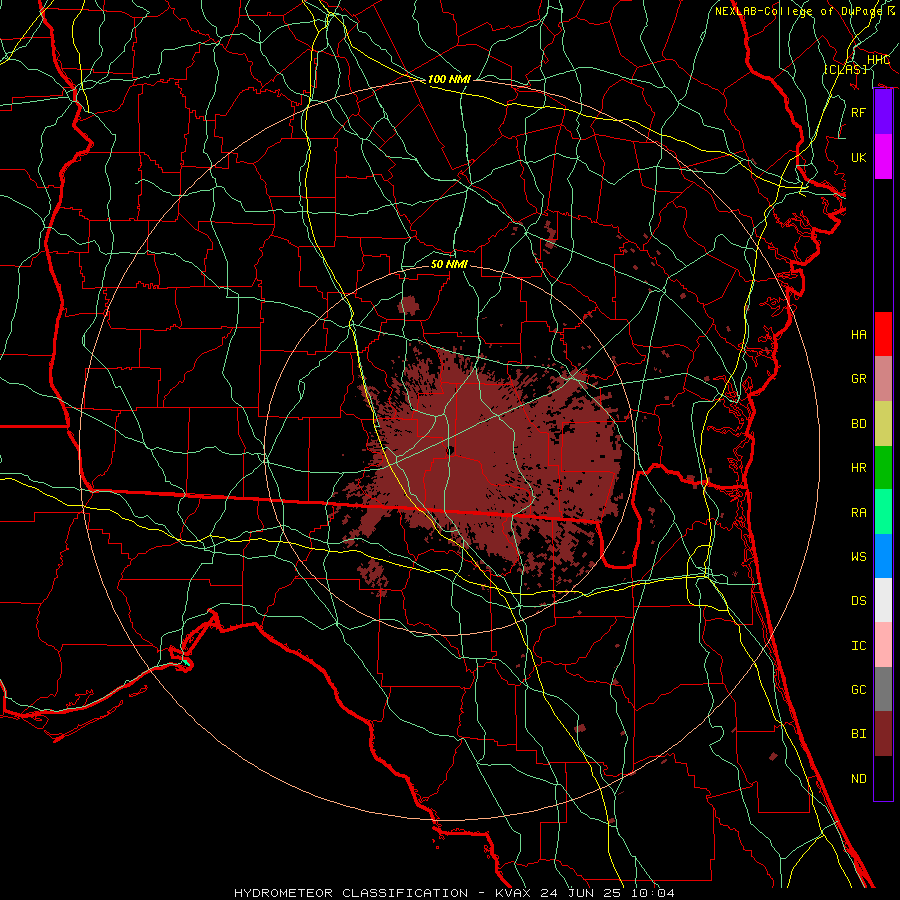Image resolution: width=900 pixels, height=900 pixels.
Task: Click the blue WS legend swatch
Action: pyautogui.click(x=883, y=556)
